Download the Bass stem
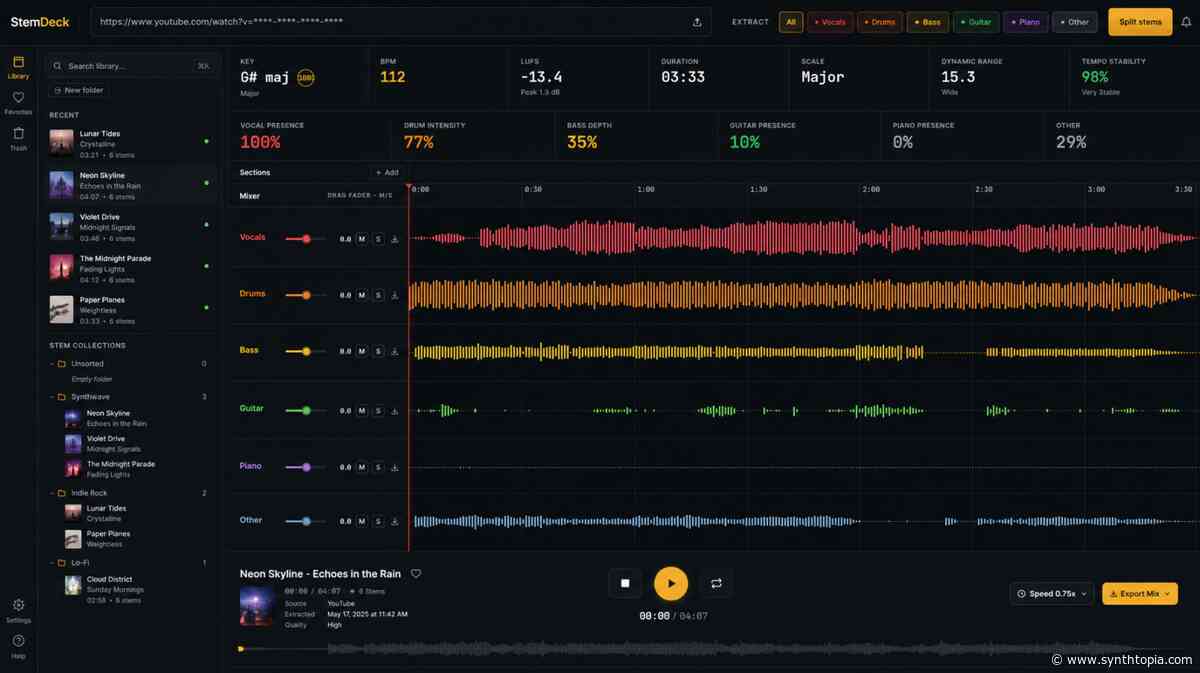Viewport: 1200px width, 673px height. [394, 351]
